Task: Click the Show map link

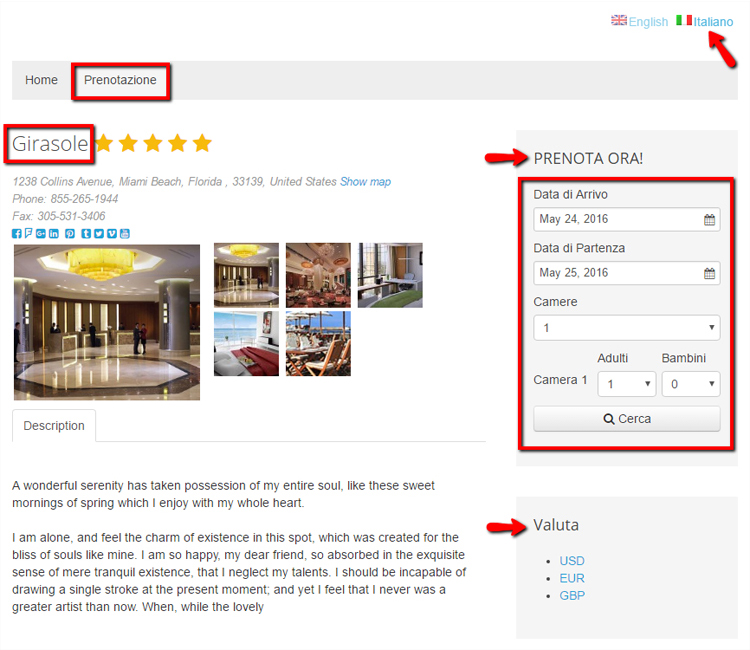Action: click(x=365, y=182)
